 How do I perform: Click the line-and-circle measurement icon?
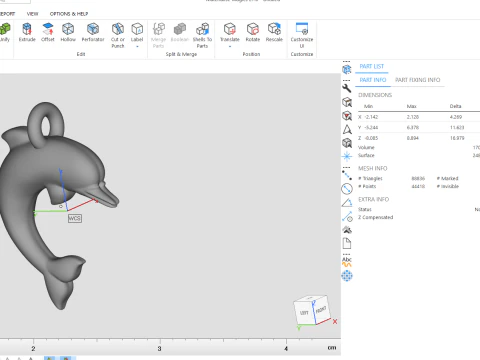[x=347, y=217]
